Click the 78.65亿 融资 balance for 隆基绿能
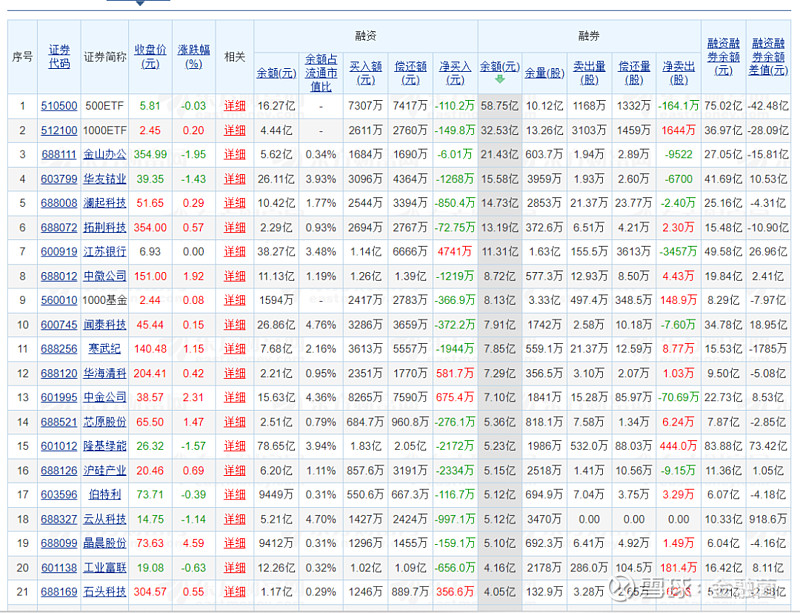800x613 pixels. (x=276, y=446)
